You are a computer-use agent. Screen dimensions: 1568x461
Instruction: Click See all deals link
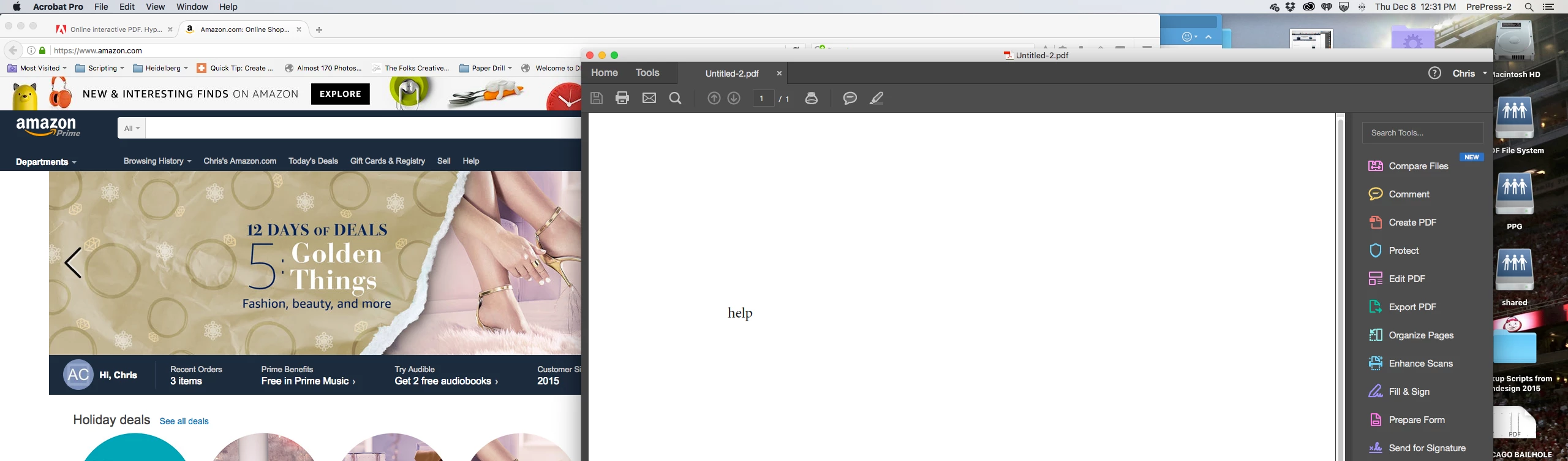pyautogui.click(x=184, y=421)
